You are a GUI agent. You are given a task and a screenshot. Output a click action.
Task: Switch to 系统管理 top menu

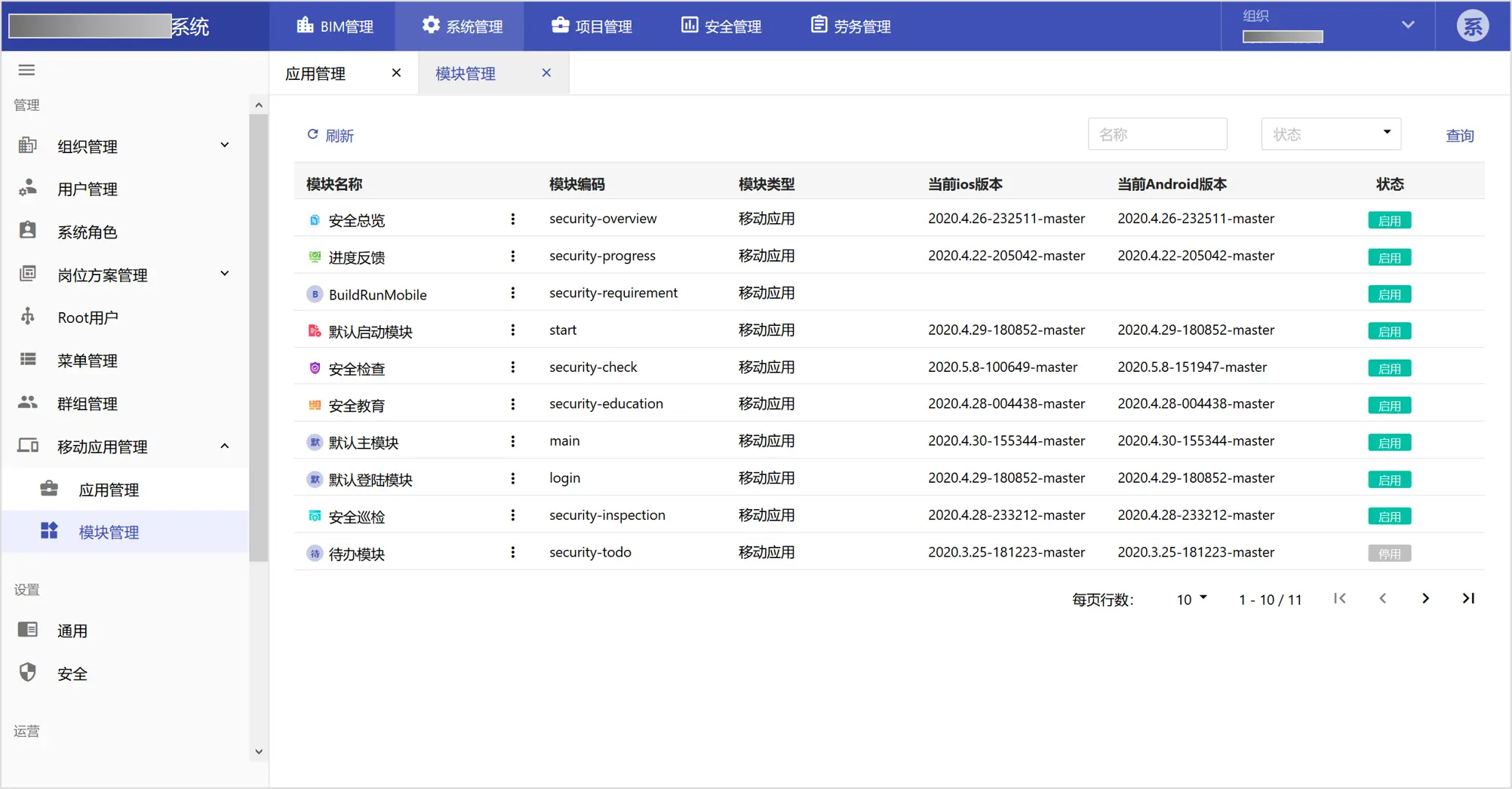pos(461,26)
